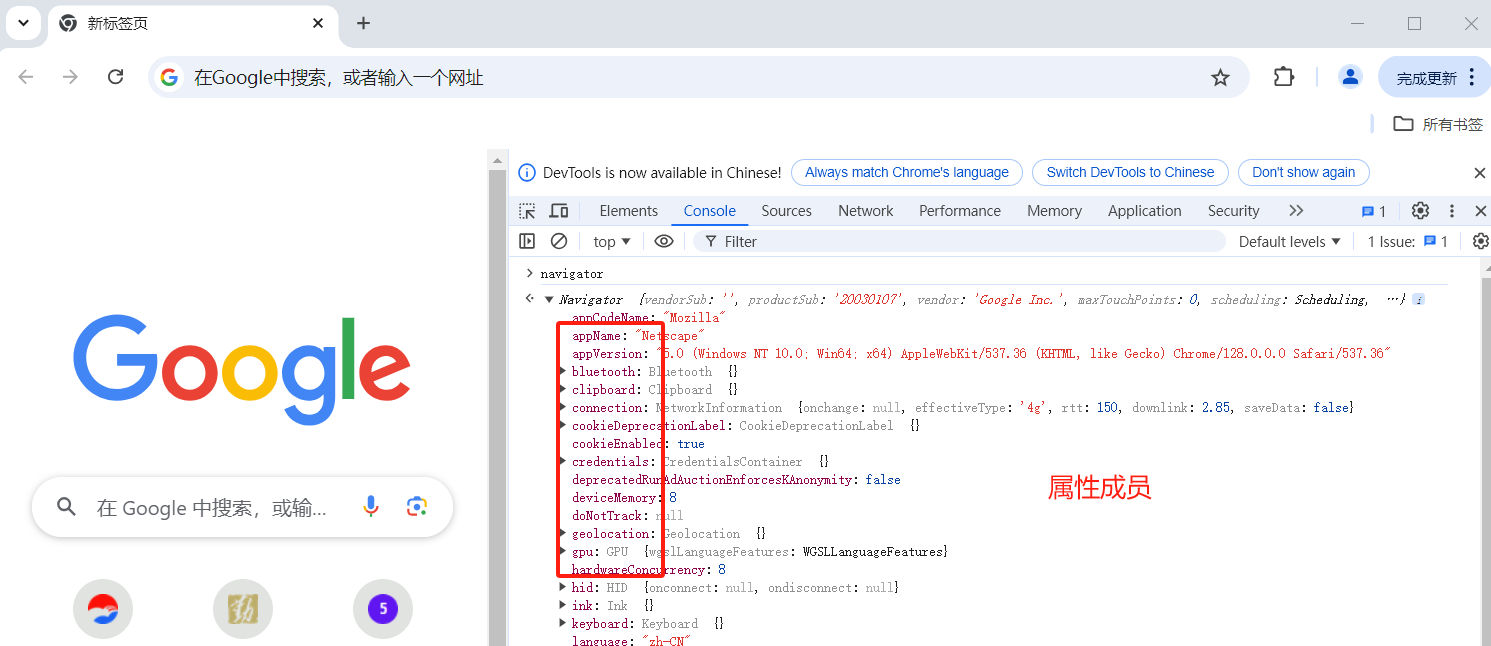Expand the connection property
The width and height of the screenshot is (1491, 646).
pos(562,408)
